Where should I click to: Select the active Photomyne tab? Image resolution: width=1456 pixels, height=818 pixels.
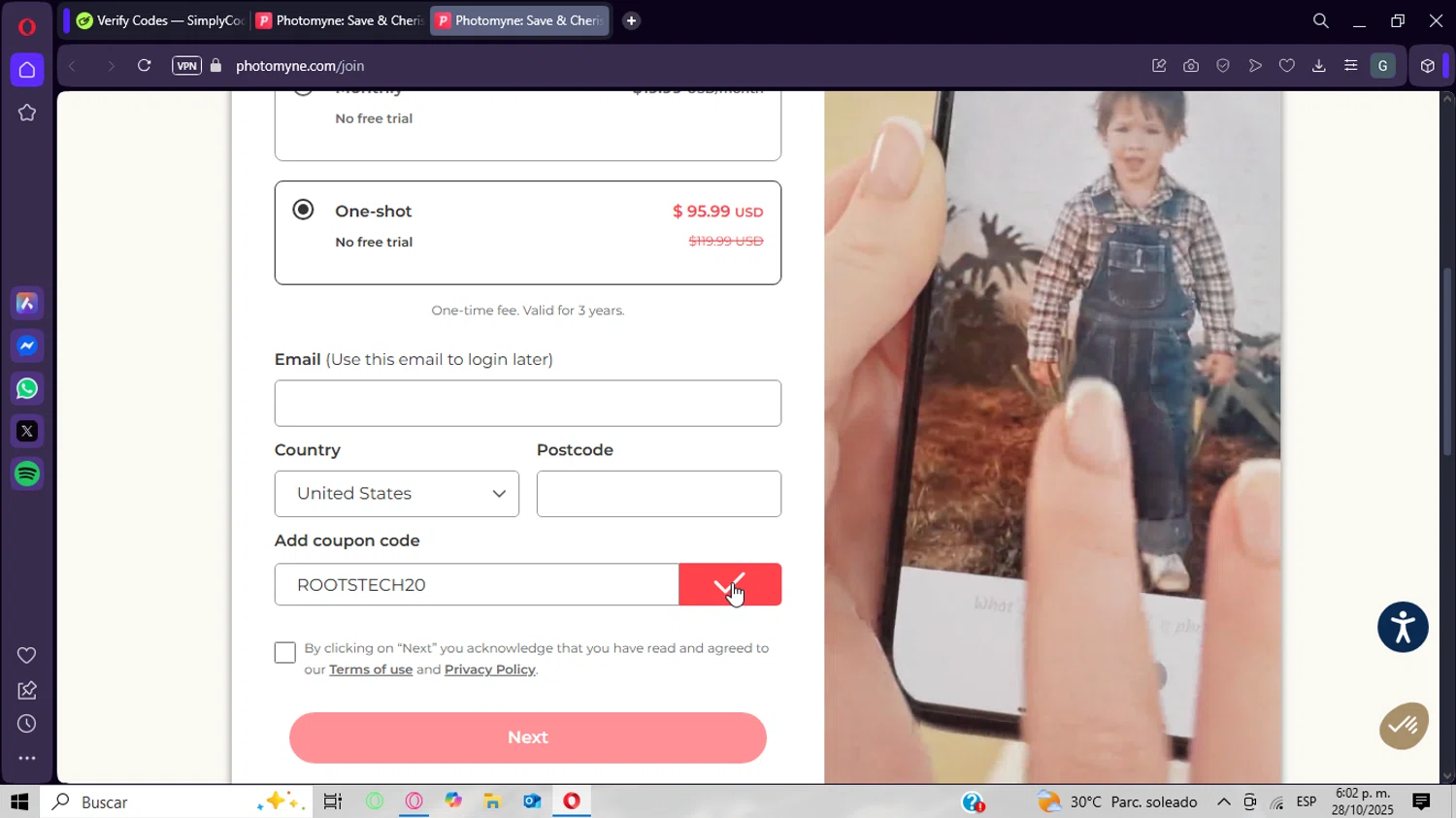[519, 20]
